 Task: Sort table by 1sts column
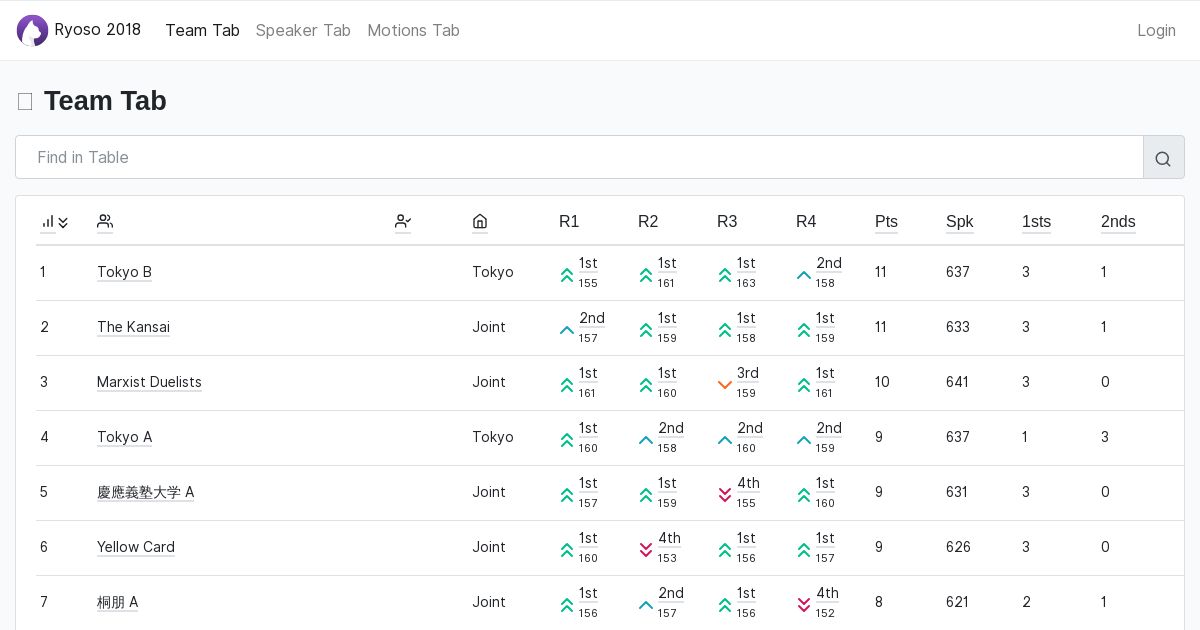point(1036,222)
